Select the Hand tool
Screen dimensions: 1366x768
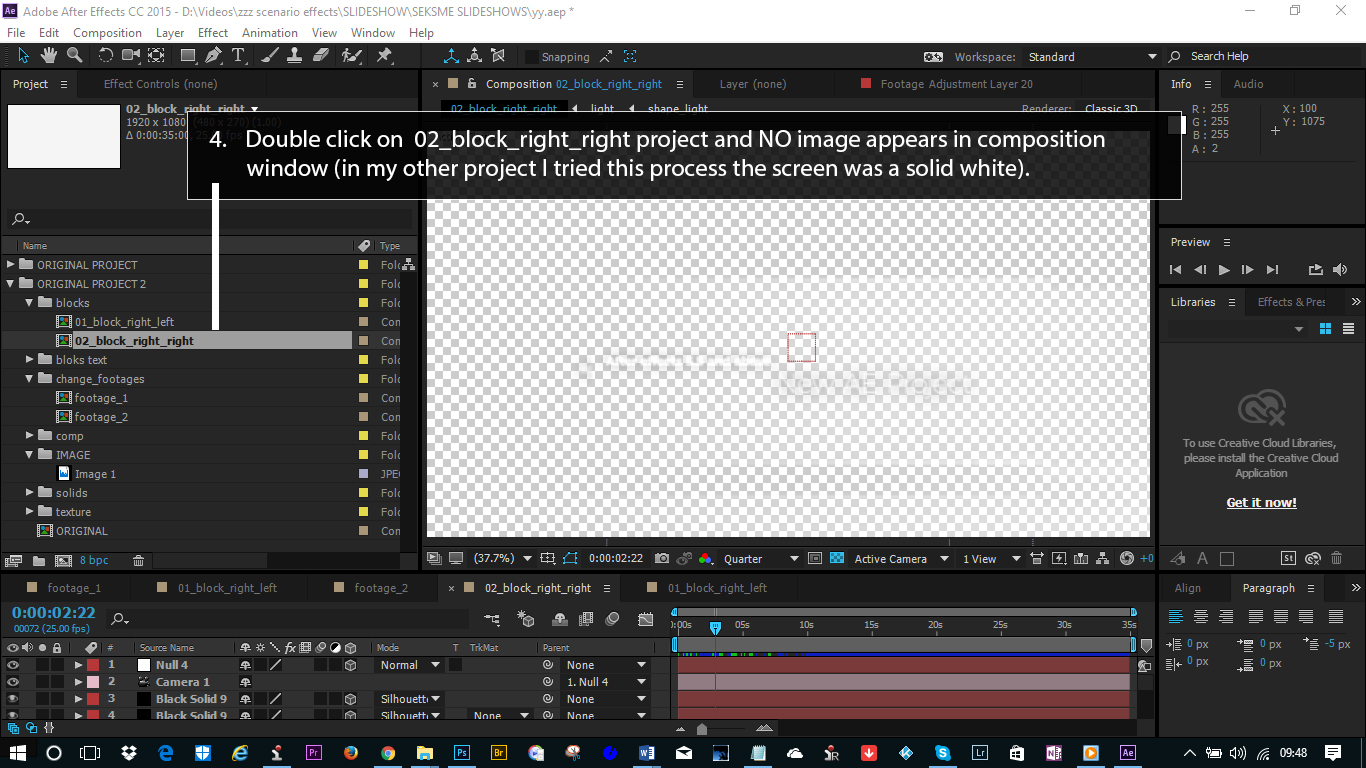point(49,56)
